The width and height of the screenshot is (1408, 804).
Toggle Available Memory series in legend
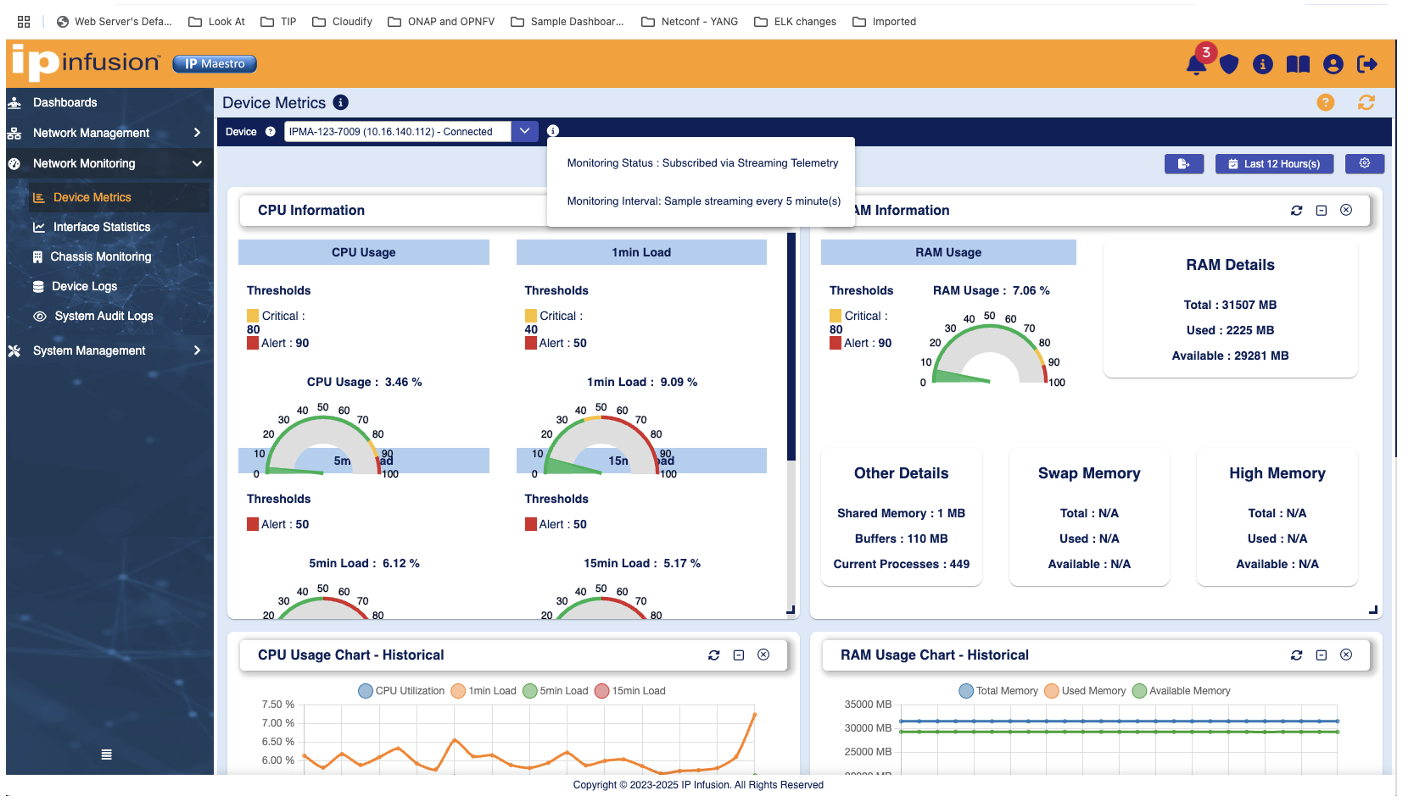tap(1181, 691)
